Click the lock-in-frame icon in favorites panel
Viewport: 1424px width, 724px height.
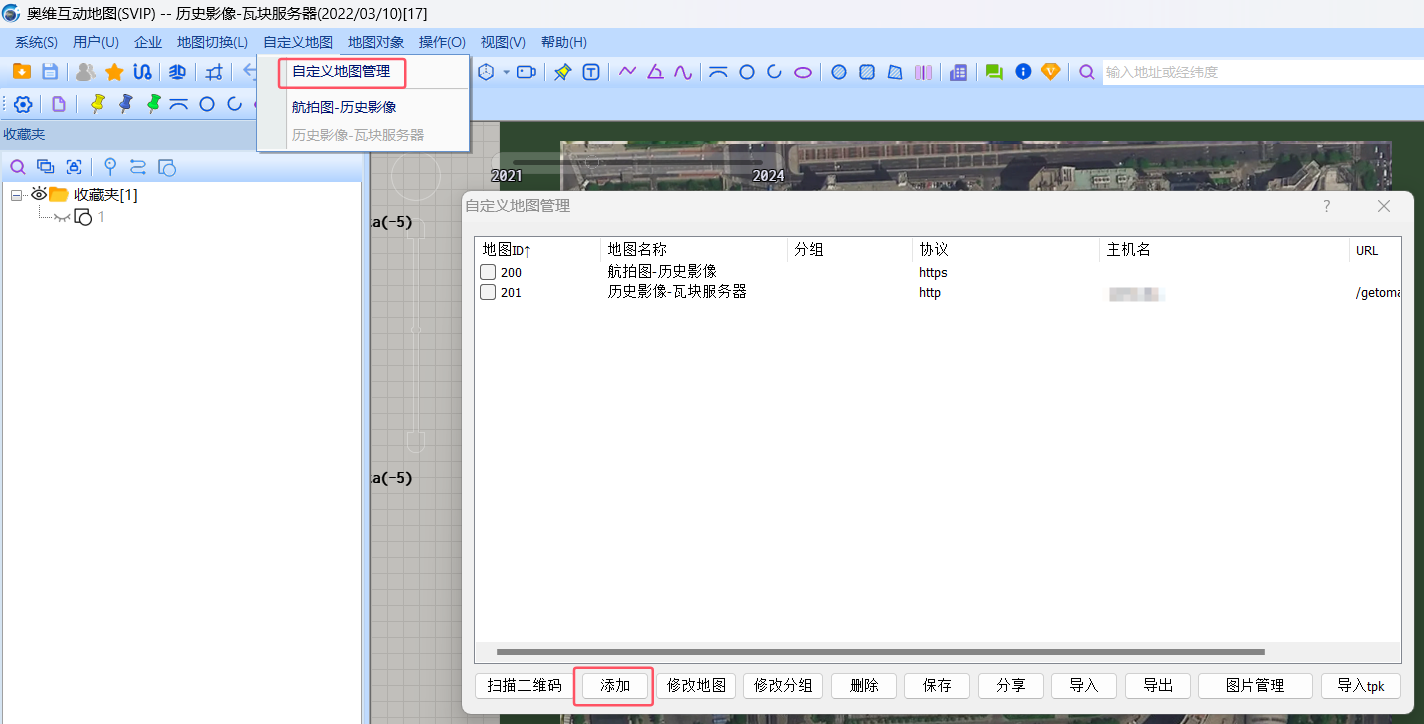tap(74, 167)
